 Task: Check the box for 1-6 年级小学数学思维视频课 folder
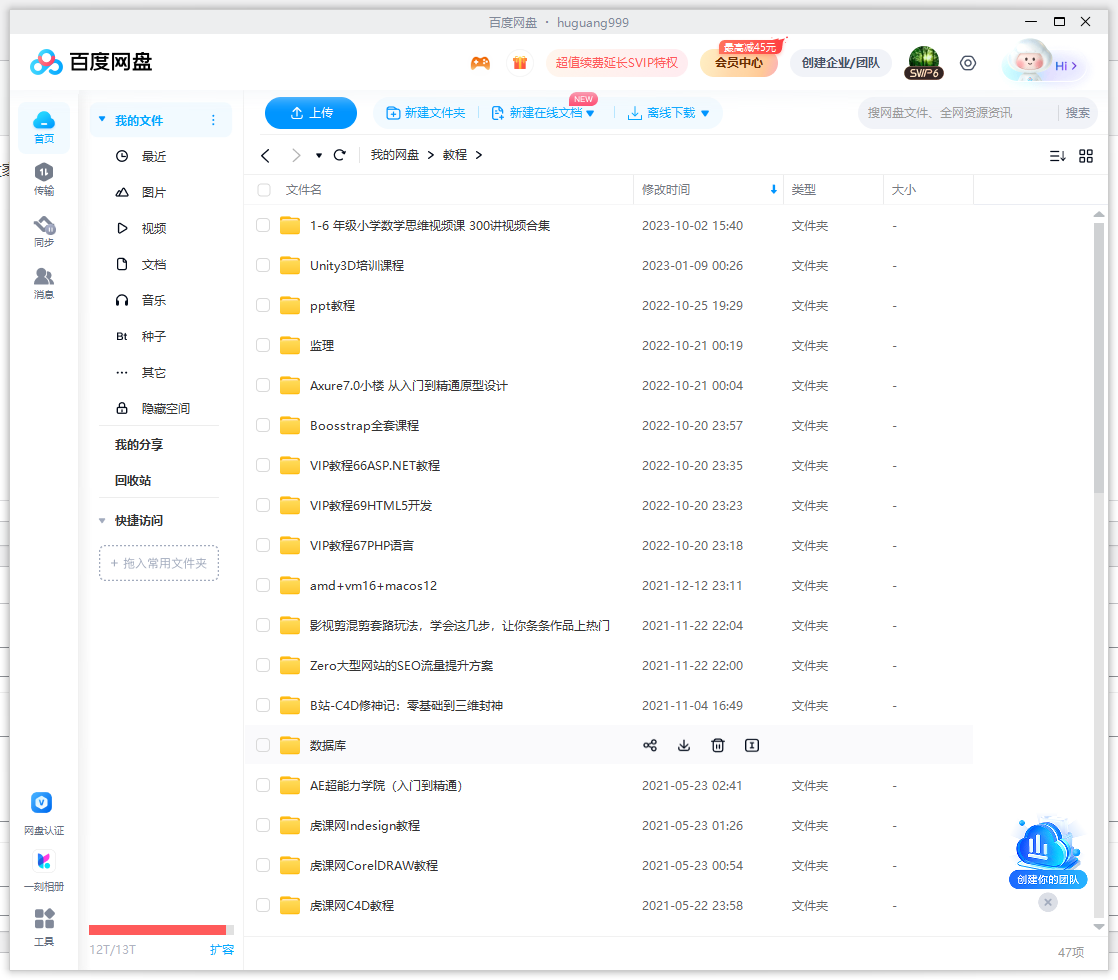coord(263,225)
